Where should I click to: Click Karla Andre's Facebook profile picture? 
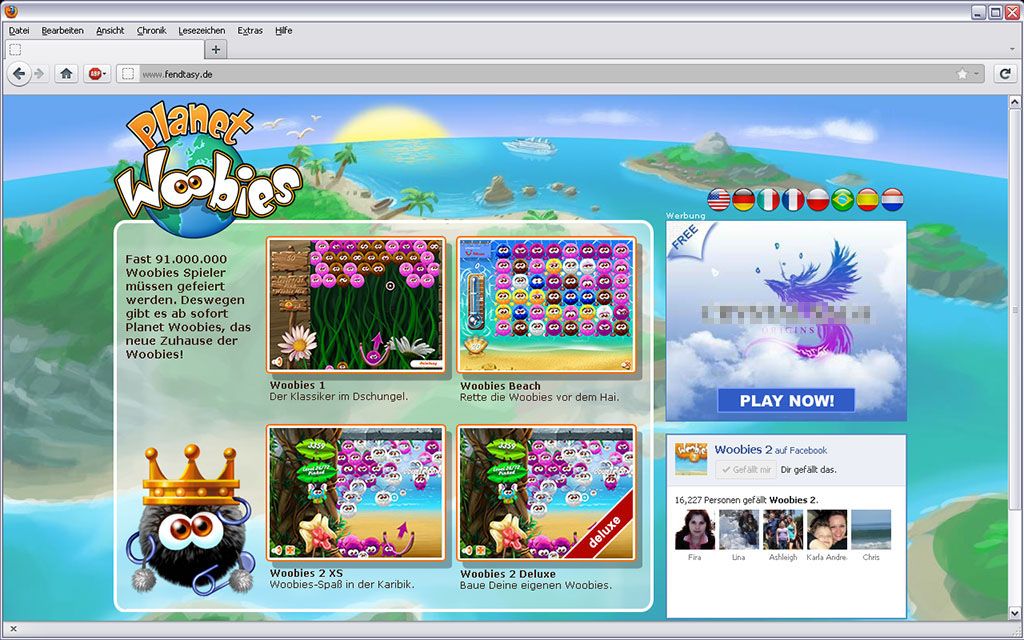click(x=827, y=530)
